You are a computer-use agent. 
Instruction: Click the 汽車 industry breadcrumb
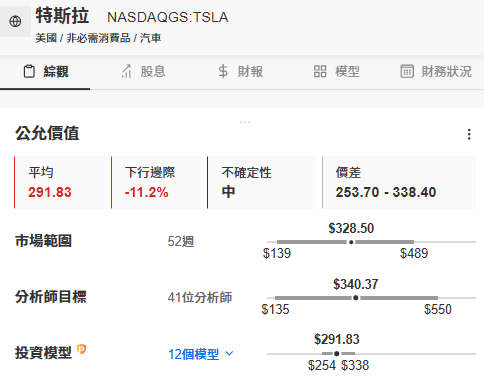pos(150,38)
